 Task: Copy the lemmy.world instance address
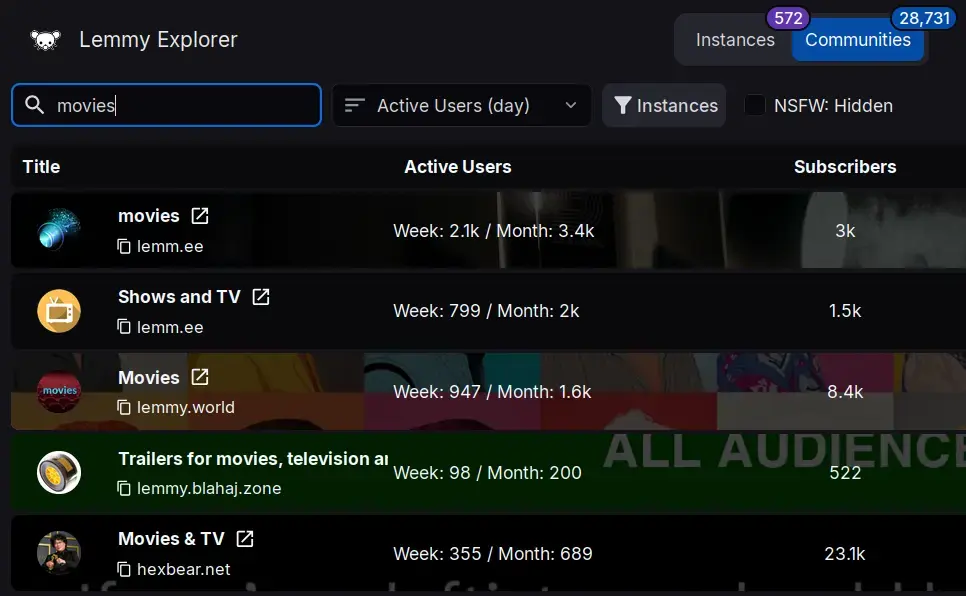124,407
